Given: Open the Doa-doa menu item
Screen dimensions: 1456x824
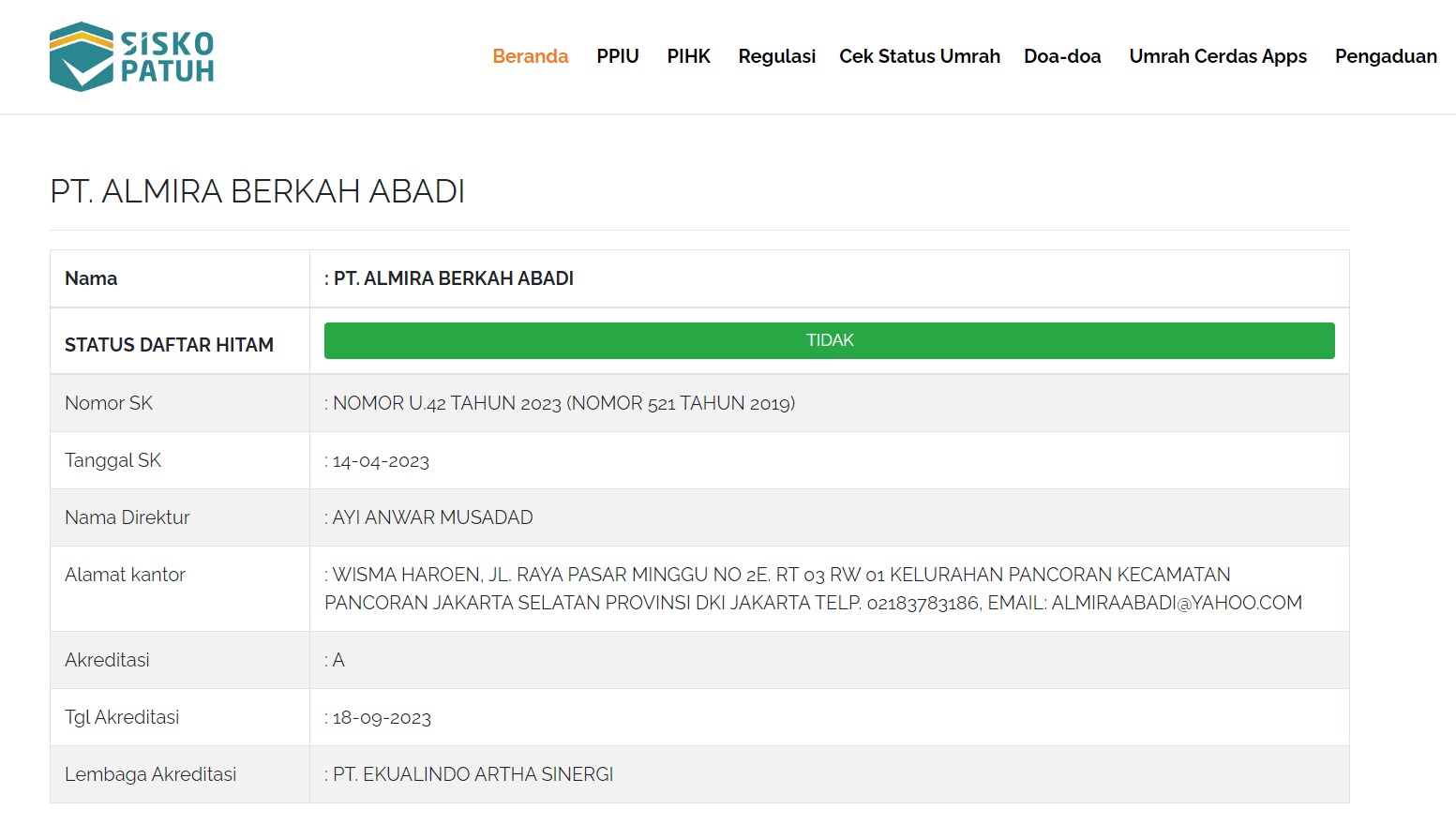Looking at the screenshot, I should [1062, 56].
